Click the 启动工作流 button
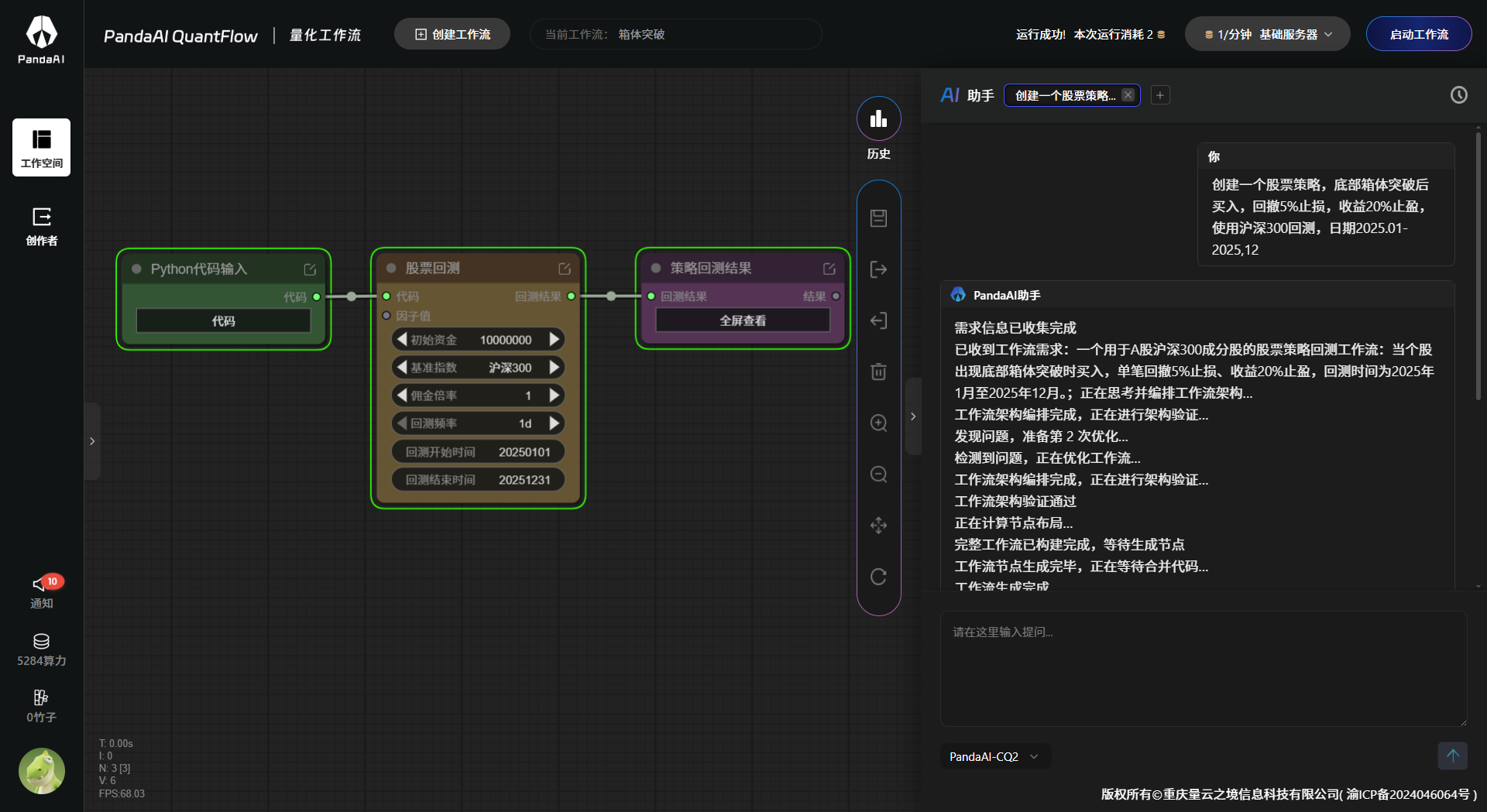 [1419, 34]
